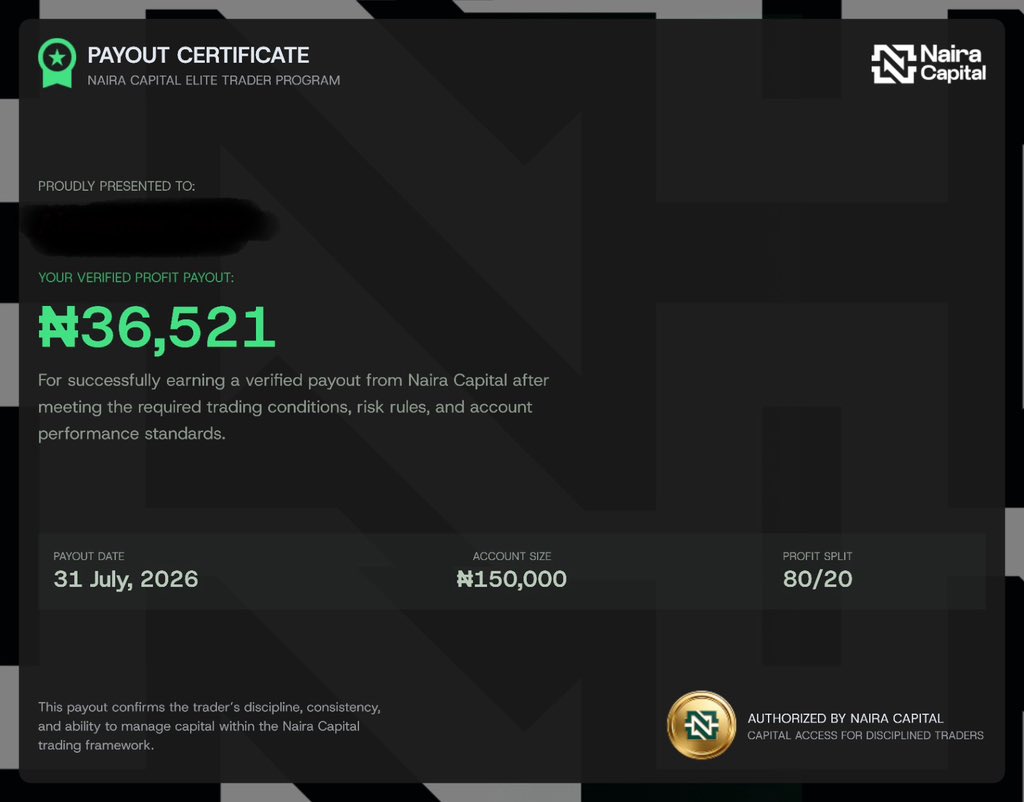
Task: Click the gold Naira coin seal
Action: point(701,725)
